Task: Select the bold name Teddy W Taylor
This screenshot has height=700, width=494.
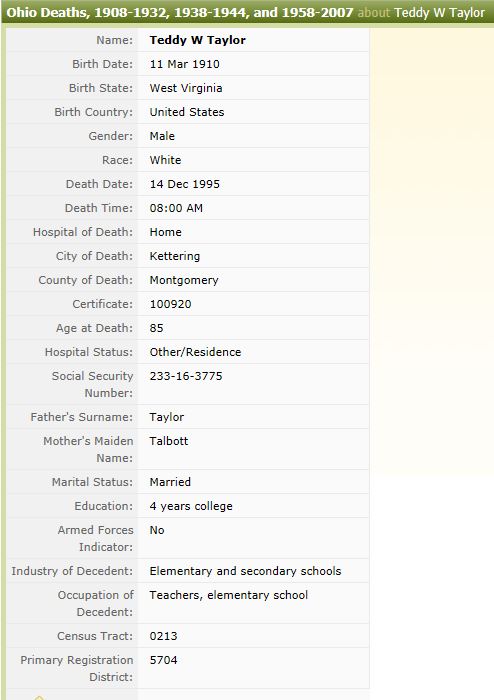Action: pyautogui.click(x=198, y=40)
